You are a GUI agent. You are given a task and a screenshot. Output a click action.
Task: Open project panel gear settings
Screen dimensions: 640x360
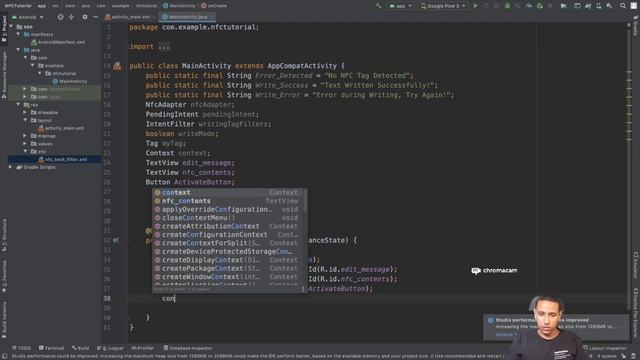point(85,17)
